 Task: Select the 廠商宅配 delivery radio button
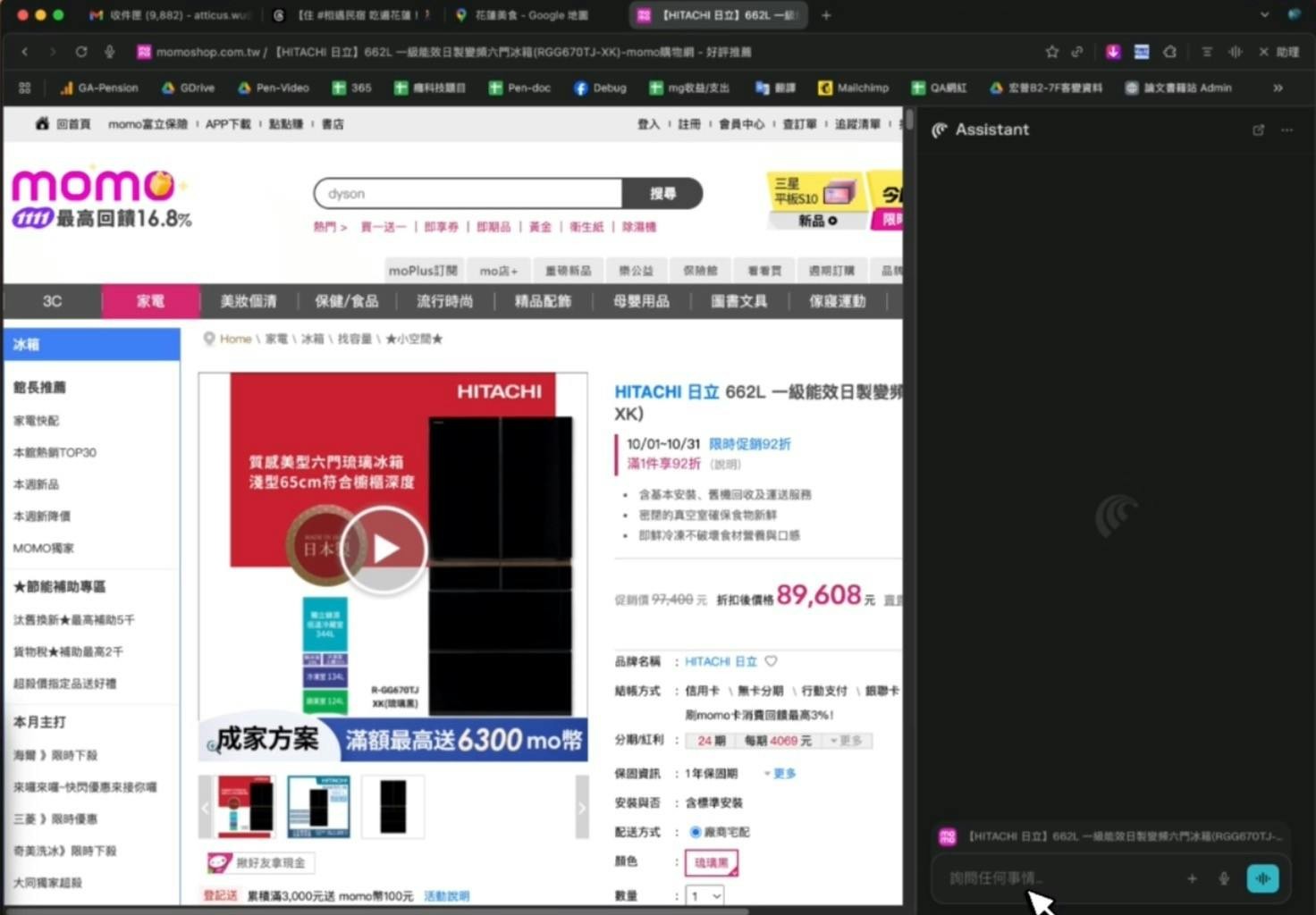click(695, 832)
